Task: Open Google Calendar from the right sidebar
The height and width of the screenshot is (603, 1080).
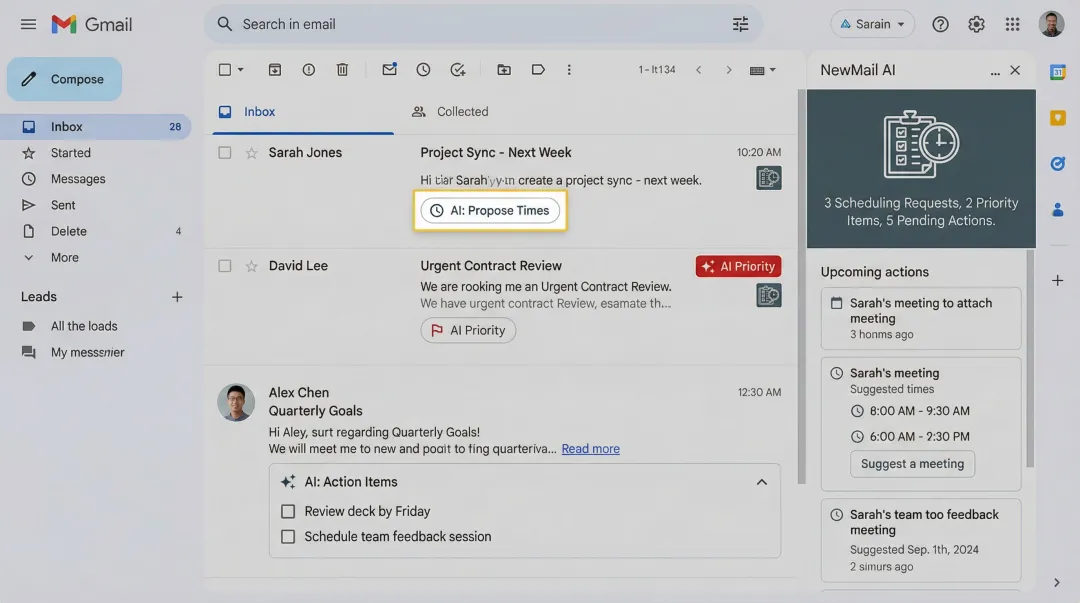Action: pos(1057,71)
